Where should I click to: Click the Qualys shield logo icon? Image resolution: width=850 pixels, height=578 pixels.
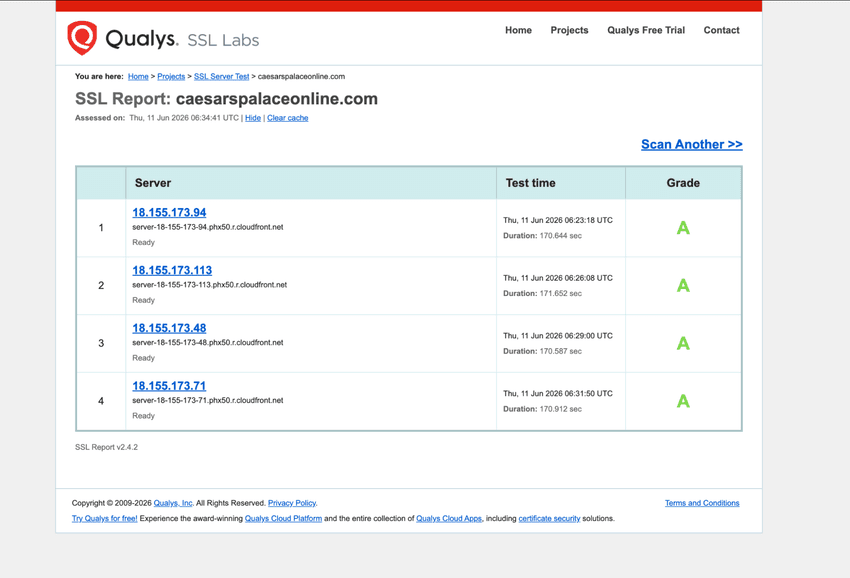(x=82, y=38)
